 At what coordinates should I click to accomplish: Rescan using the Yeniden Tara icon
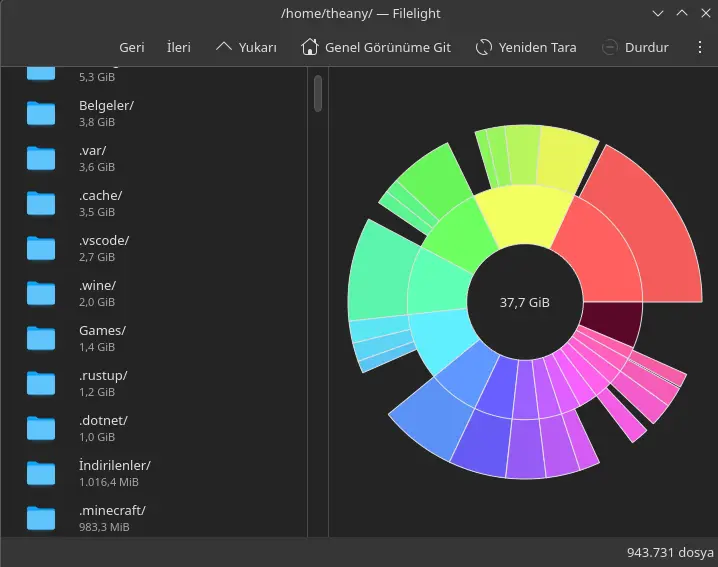pyautogui.click(x=484, y=47)
